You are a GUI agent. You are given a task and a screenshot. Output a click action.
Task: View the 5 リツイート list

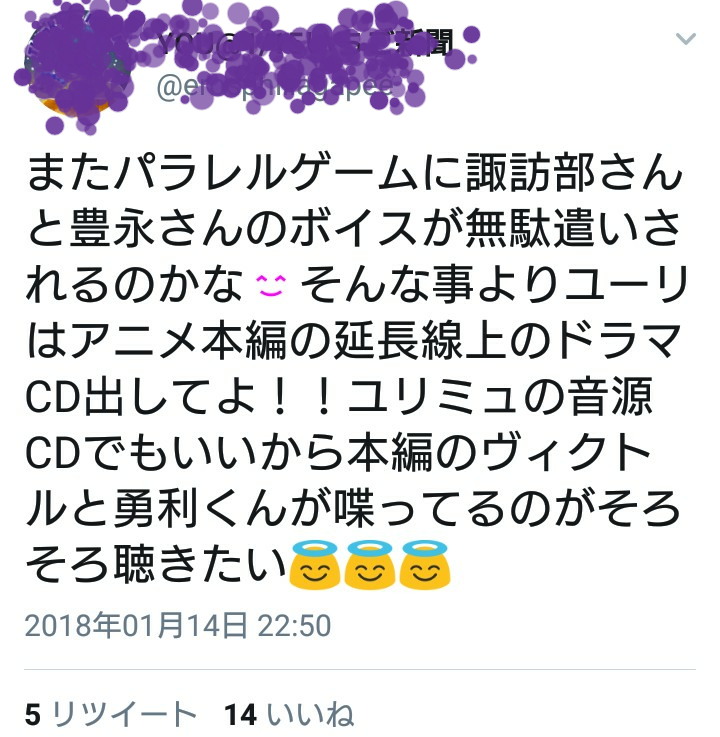pos(110,714)
